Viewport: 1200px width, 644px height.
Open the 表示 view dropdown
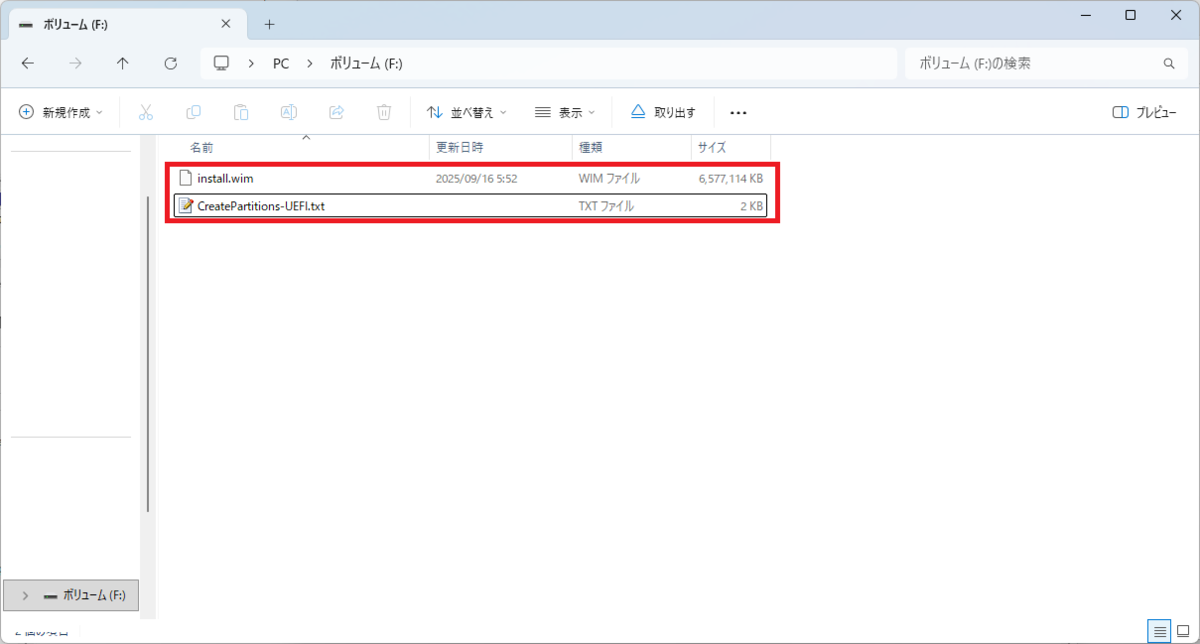pos(565,112)
